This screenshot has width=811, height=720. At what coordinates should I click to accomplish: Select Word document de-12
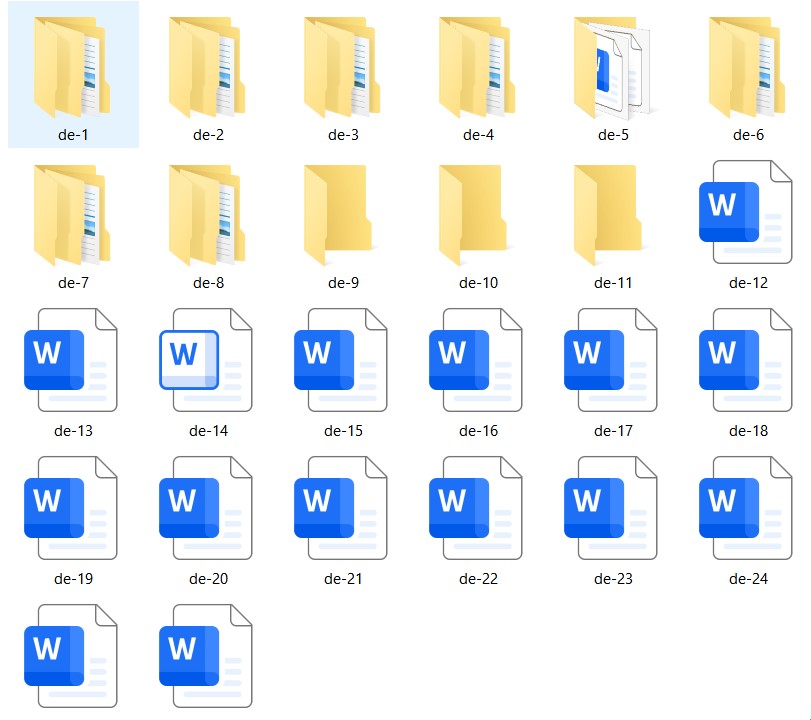pos(747,212)
